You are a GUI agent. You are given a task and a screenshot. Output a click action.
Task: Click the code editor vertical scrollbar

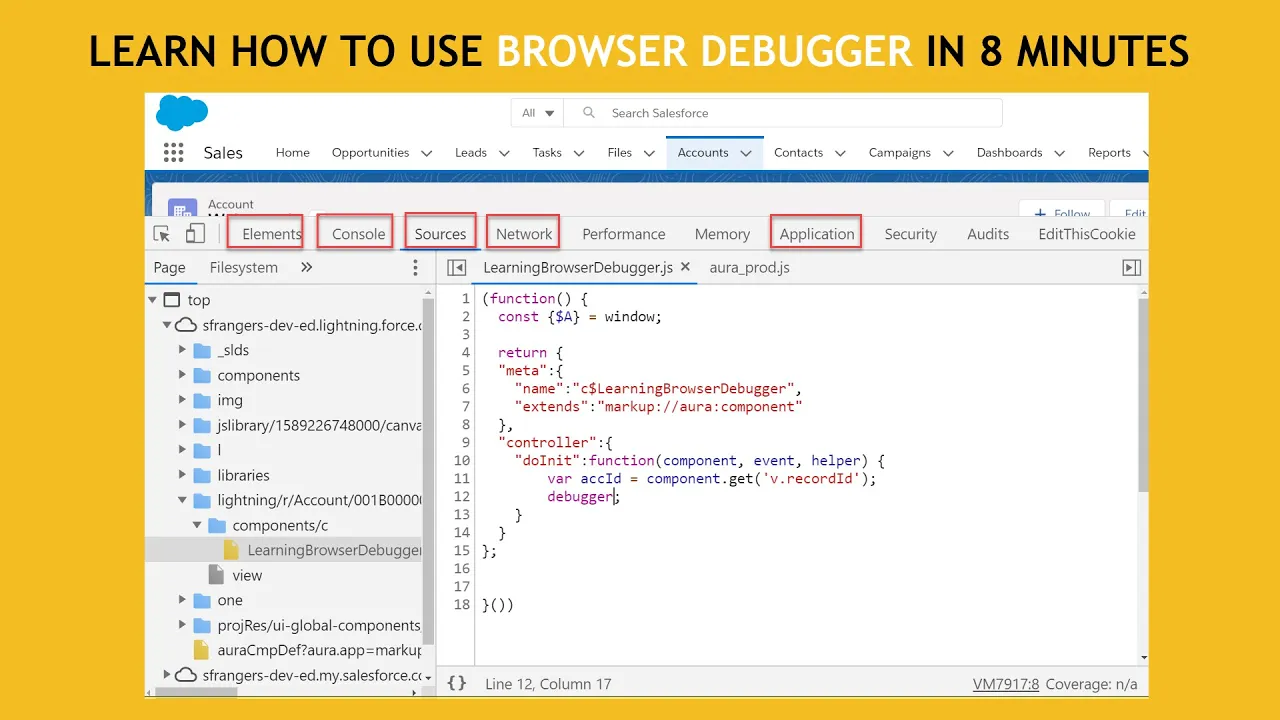[1144, 395]
